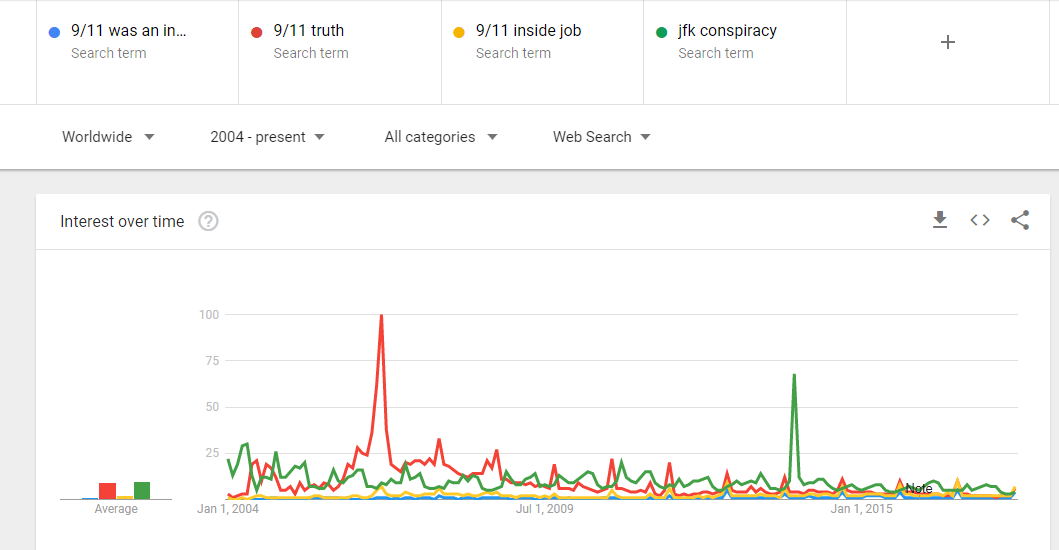Add a comparison term with plus icon

coord(948,42)
